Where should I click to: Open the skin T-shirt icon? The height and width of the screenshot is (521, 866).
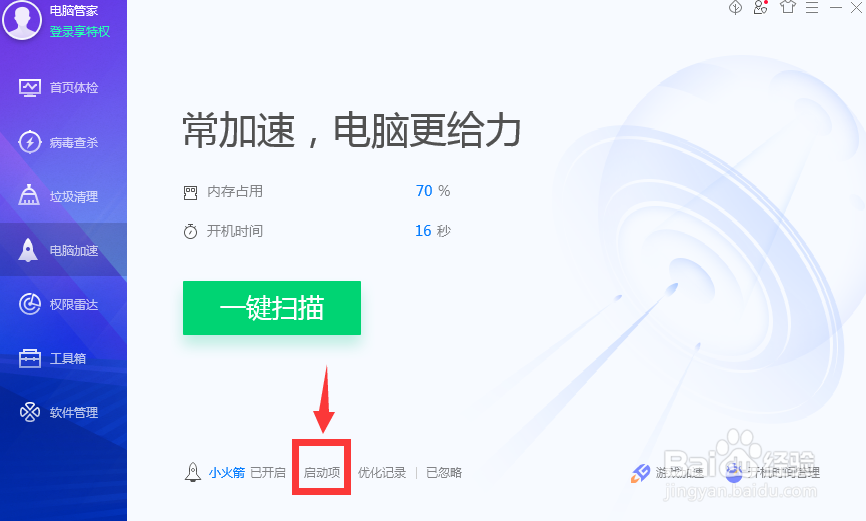tap(788, 7)
